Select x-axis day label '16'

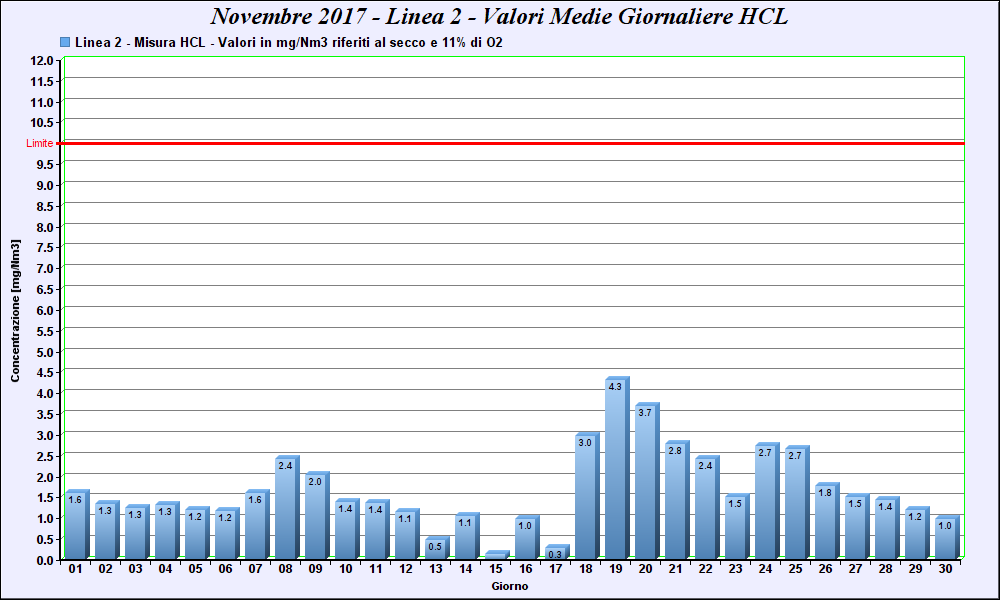click(526, 569)
